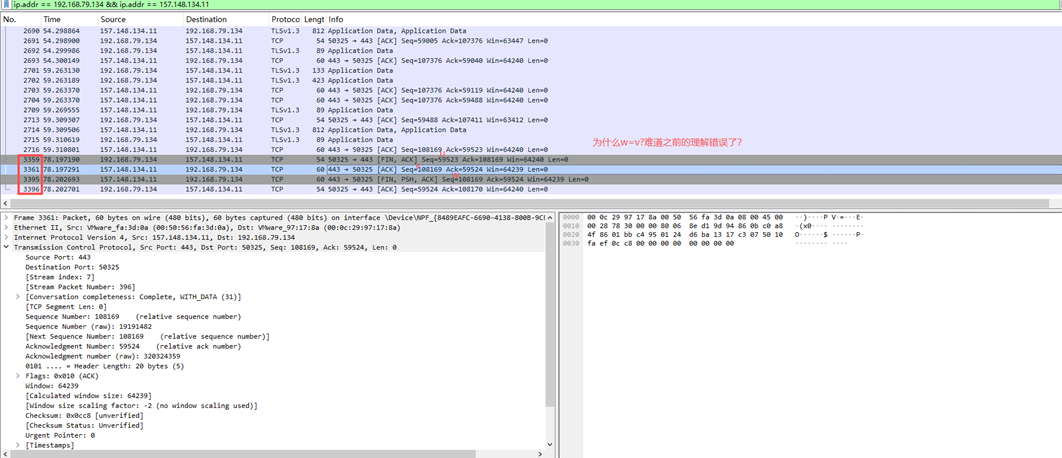Click the Info column header
The image size is (1062, 458).
coord(336,20)
